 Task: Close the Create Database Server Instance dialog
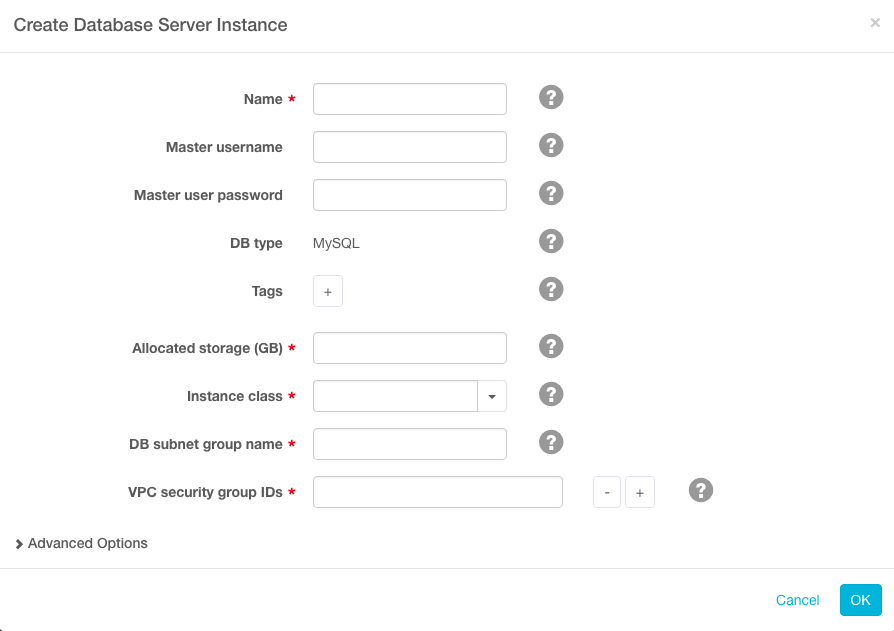coord(875,23)
